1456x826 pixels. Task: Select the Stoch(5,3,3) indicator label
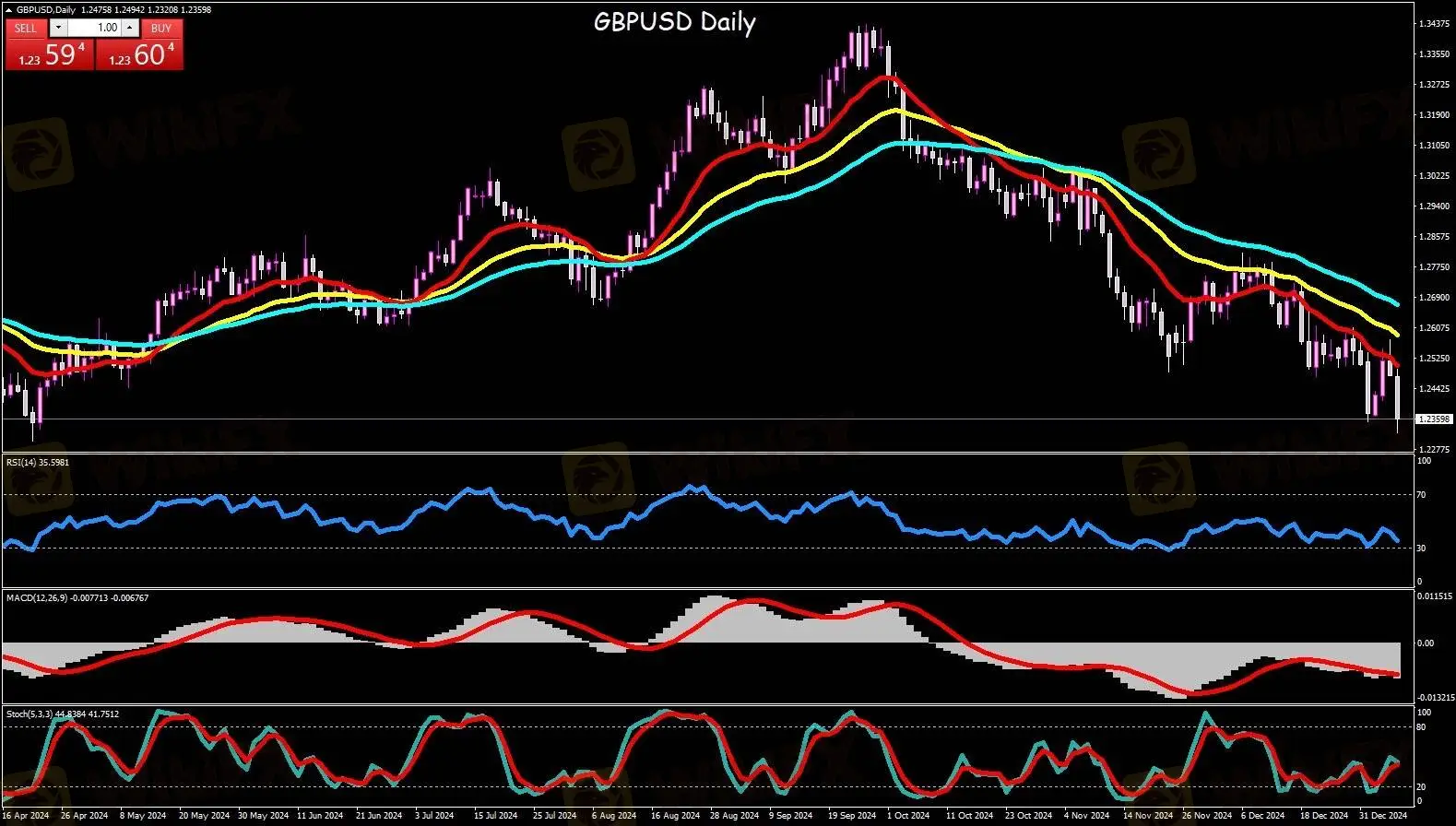pyautogui.click(x=62, y=714)
